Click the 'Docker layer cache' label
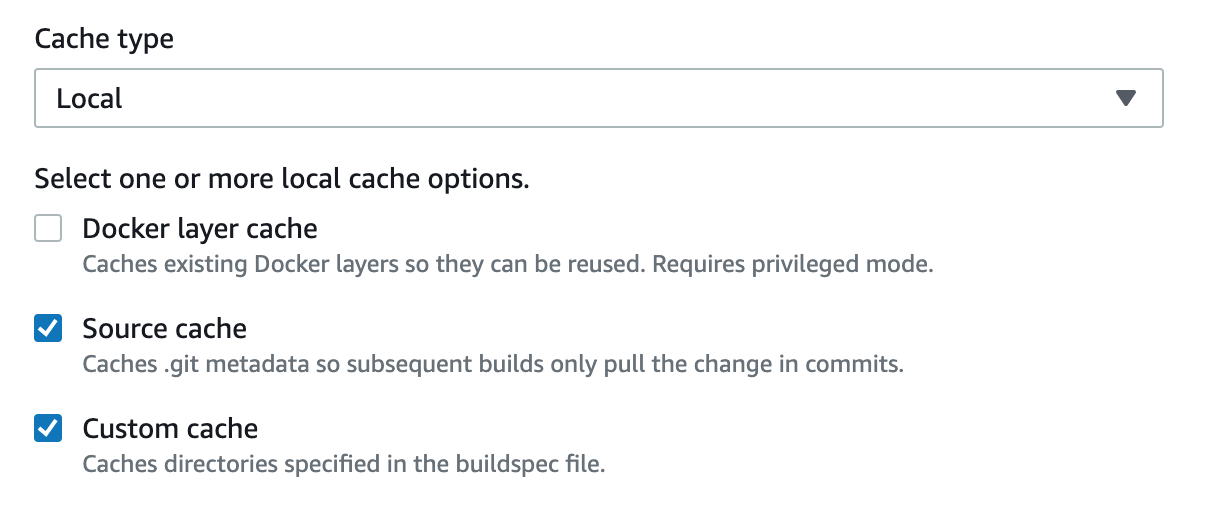The image size is (1206, 516). (200, 229)
